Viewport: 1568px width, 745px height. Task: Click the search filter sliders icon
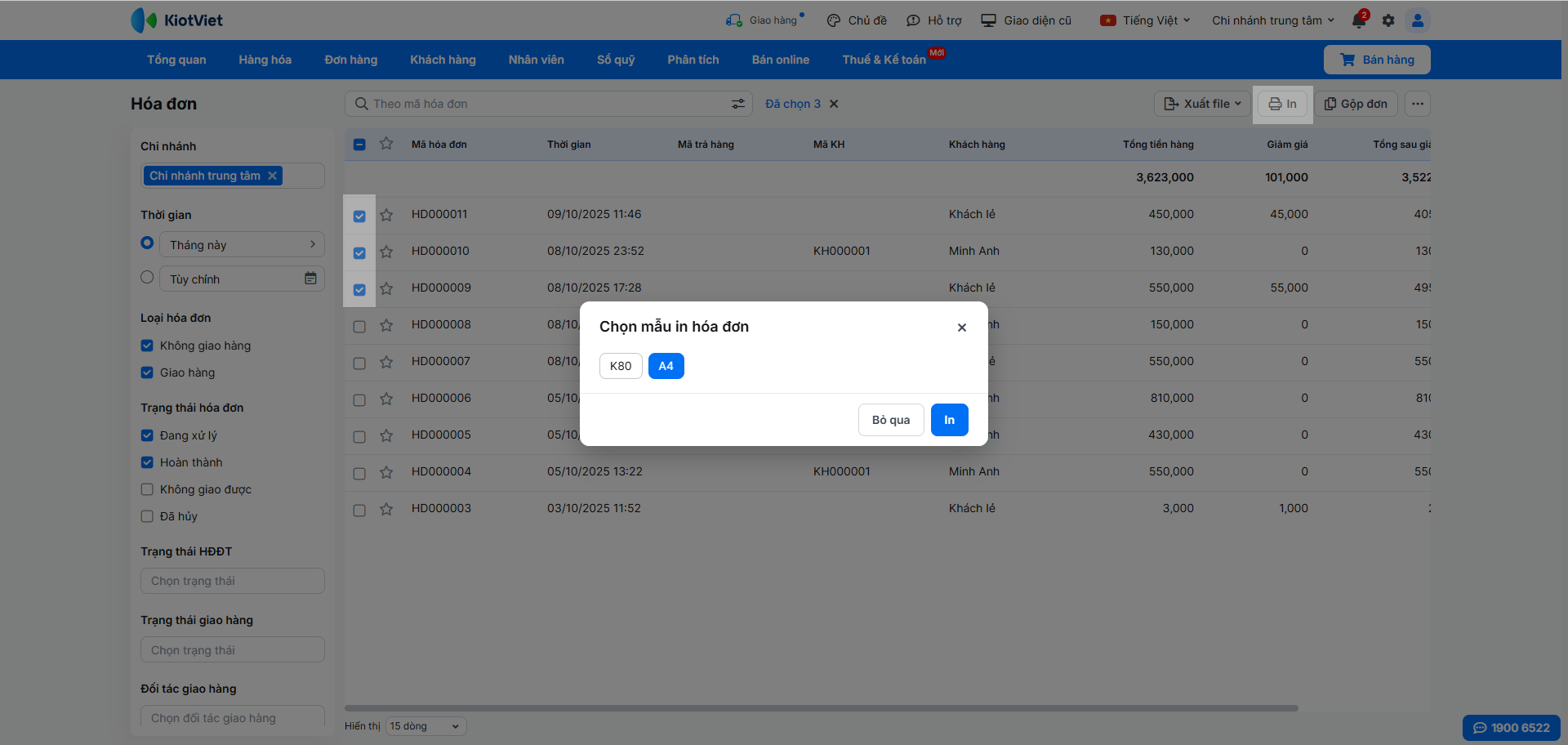[738, 104]
